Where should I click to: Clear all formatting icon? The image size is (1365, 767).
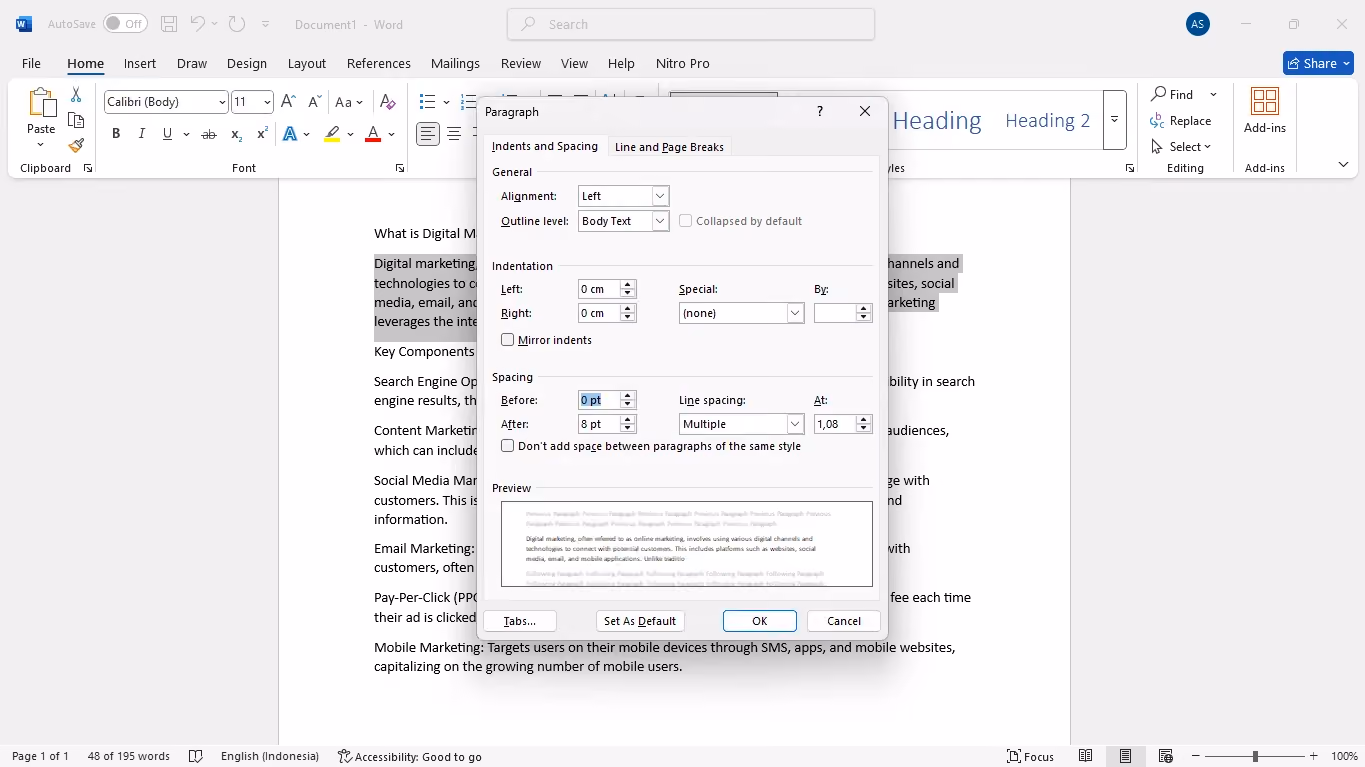(388, 102)
